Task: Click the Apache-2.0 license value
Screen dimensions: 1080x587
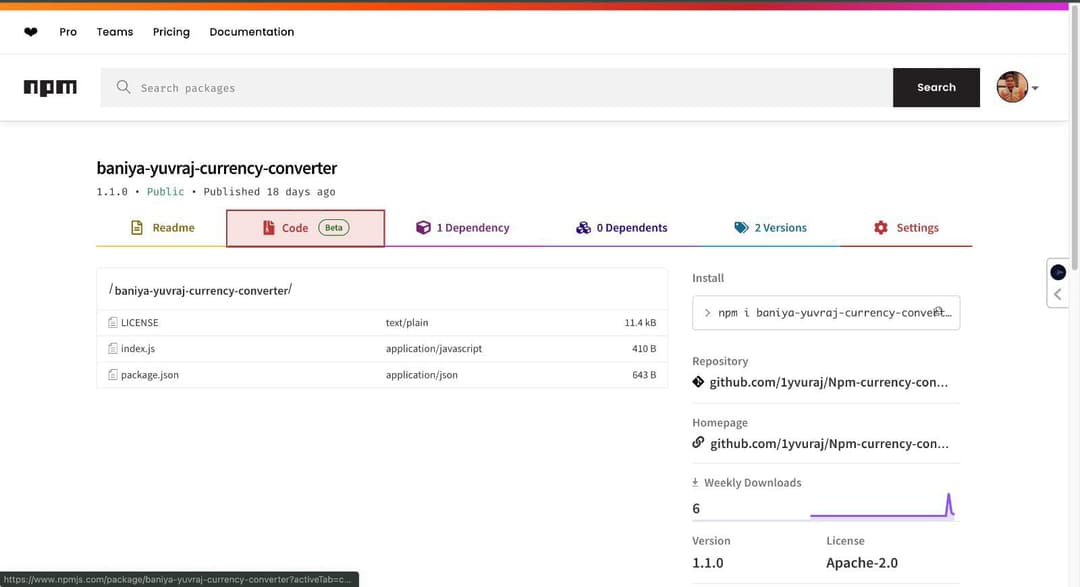Action: [862, 563]
